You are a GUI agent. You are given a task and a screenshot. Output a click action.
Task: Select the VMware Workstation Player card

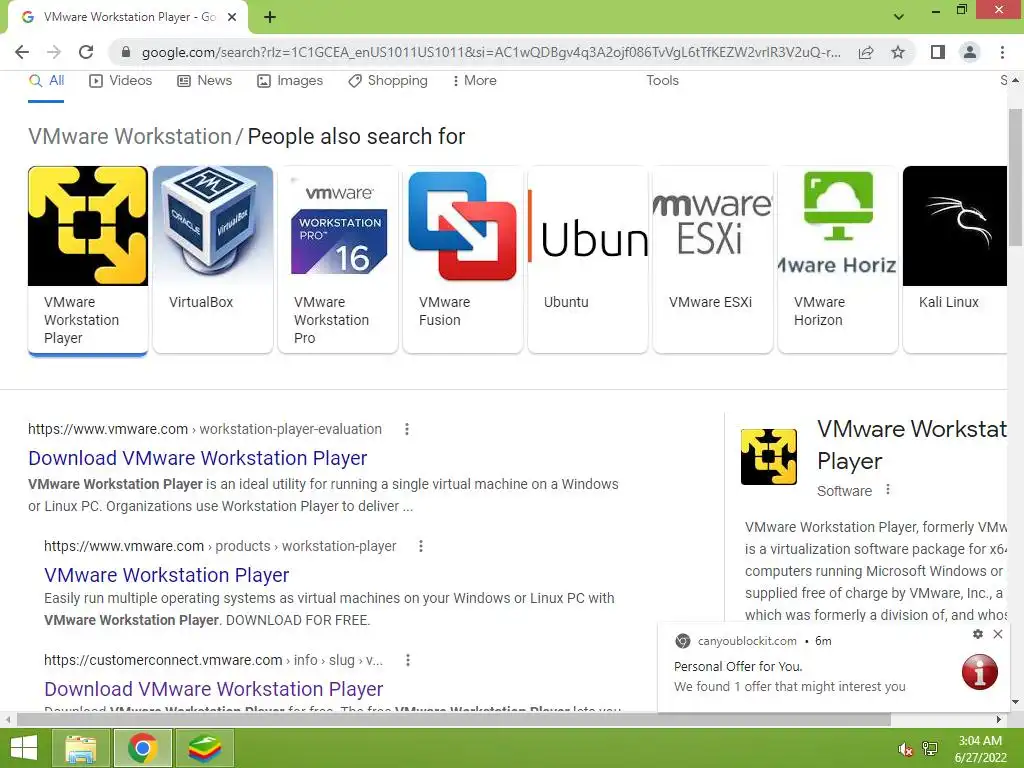tap(88, 260)
